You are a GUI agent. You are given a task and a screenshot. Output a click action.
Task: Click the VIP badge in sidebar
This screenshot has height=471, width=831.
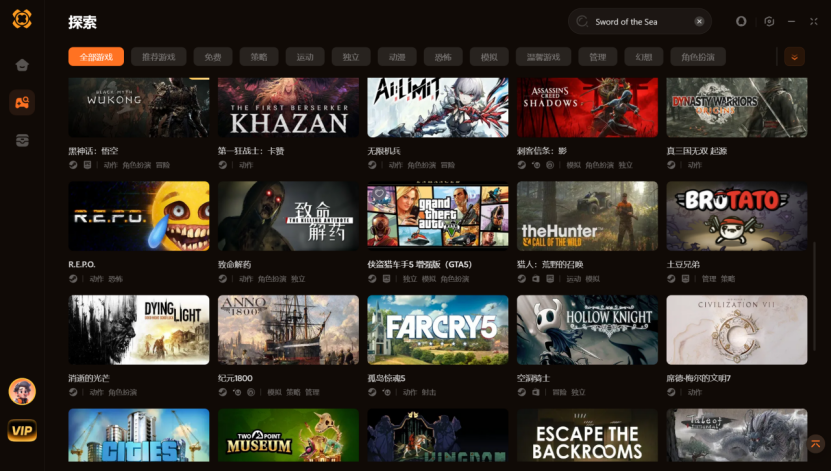[x=22, y=430]
